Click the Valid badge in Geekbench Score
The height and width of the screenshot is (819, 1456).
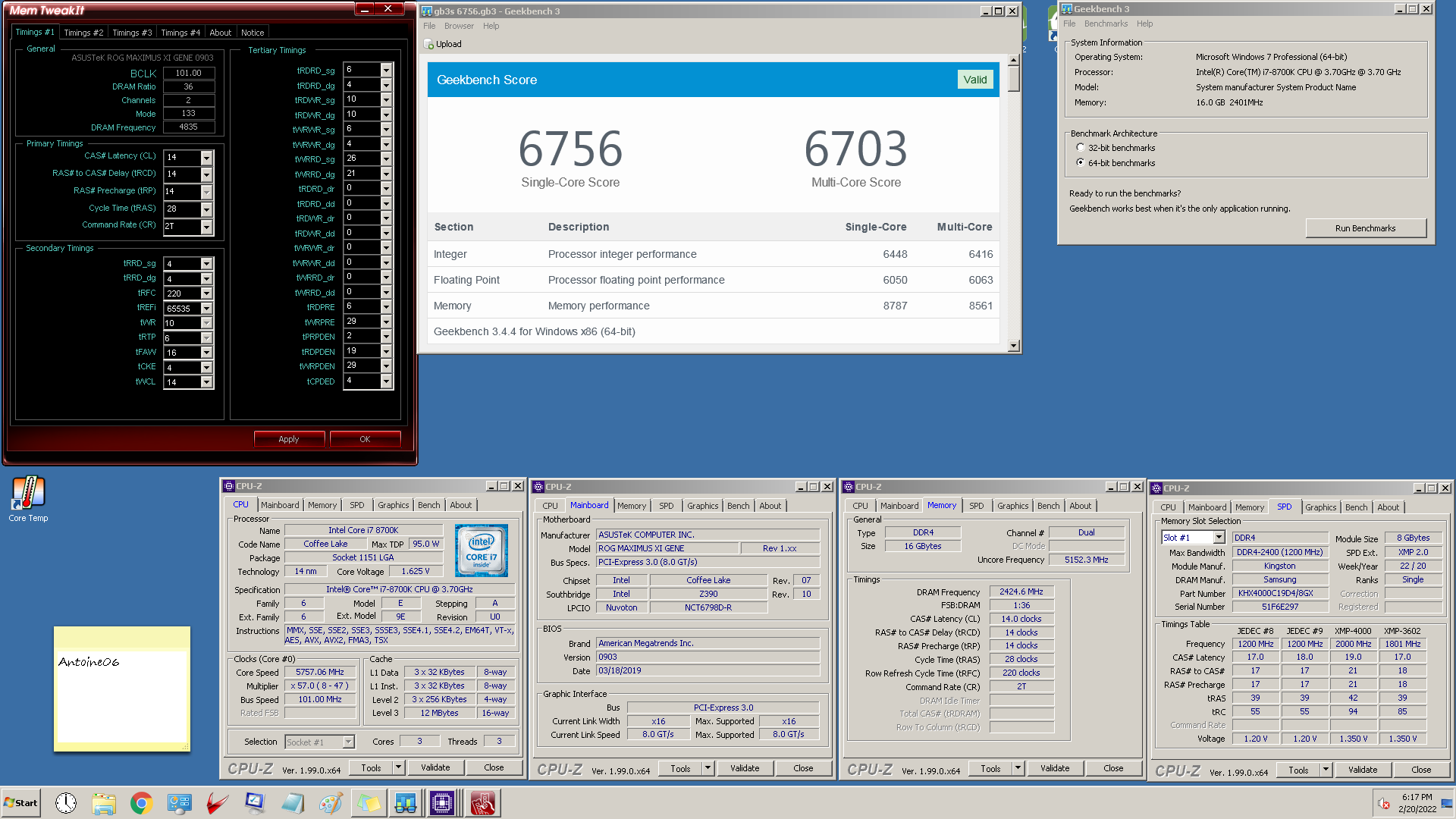(974, 80)
